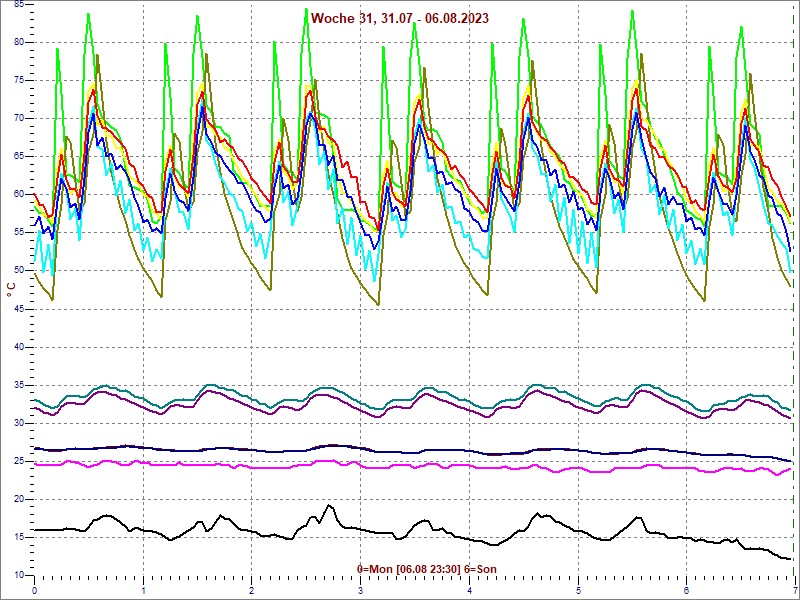Image resolution: width=800 pixels, height=600 pixels.
Task: Click x-axis day label 6
Action: (x=687, y=591)
